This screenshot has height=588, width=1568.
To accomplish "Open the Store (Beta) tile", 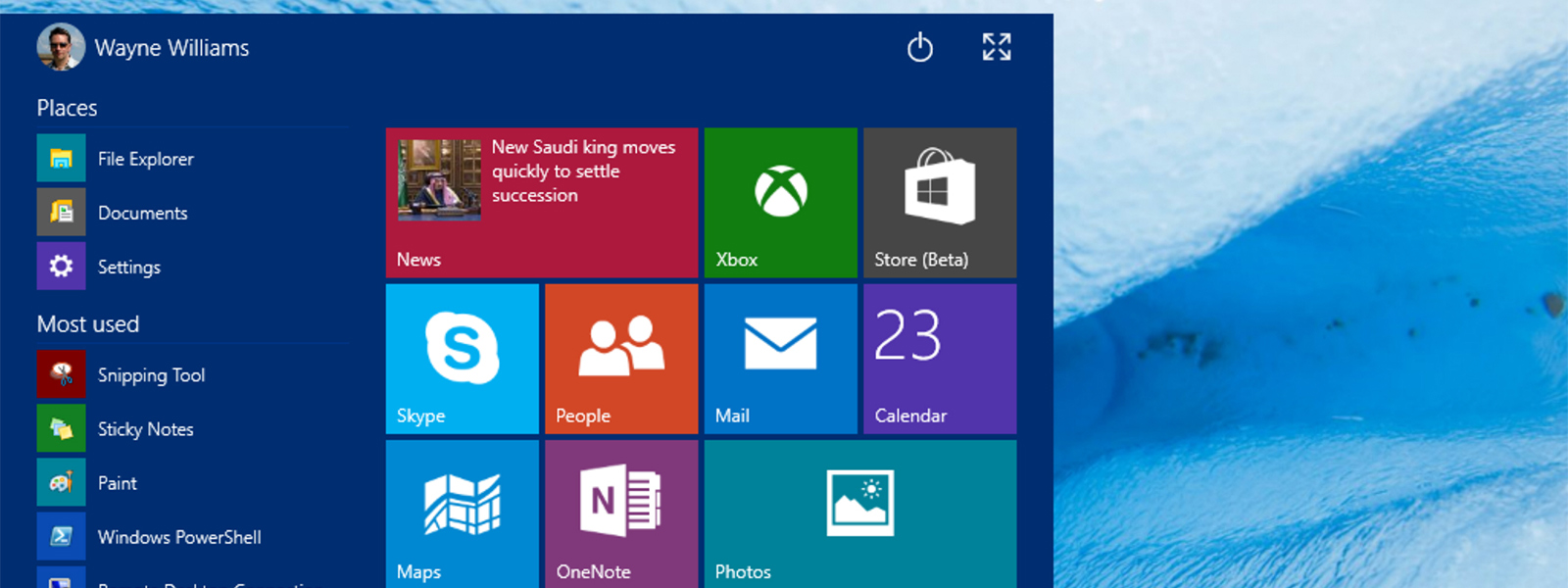I will [940, 203].
